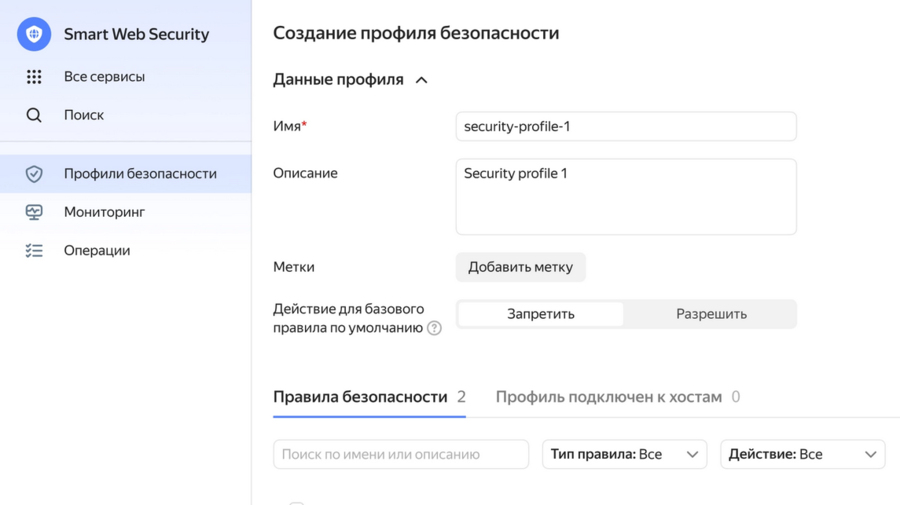Collapse the Данные профиля section chevron

[421, 80]
